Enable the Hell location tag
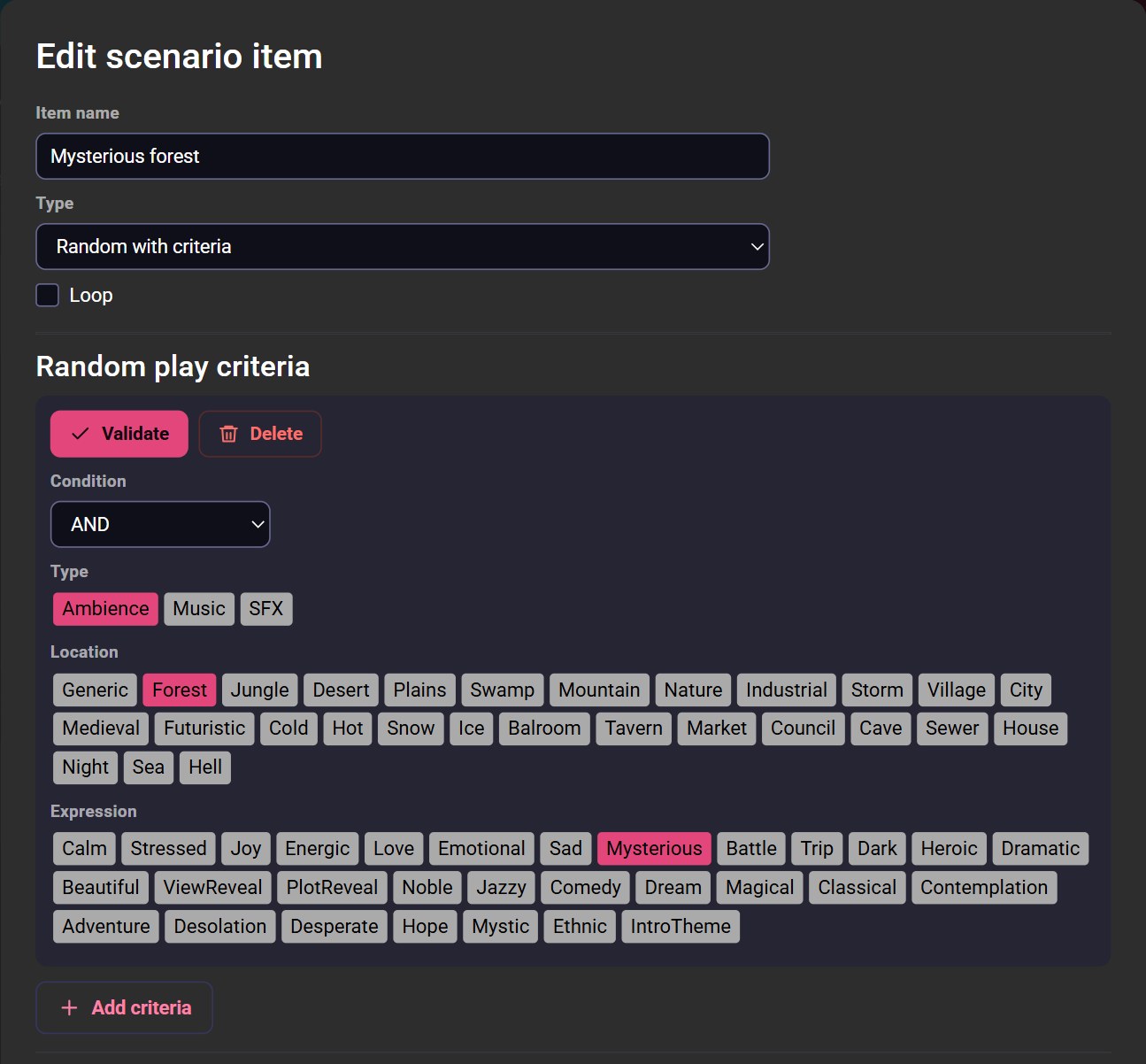1146x1064 pixels. (x=205, y=767)
